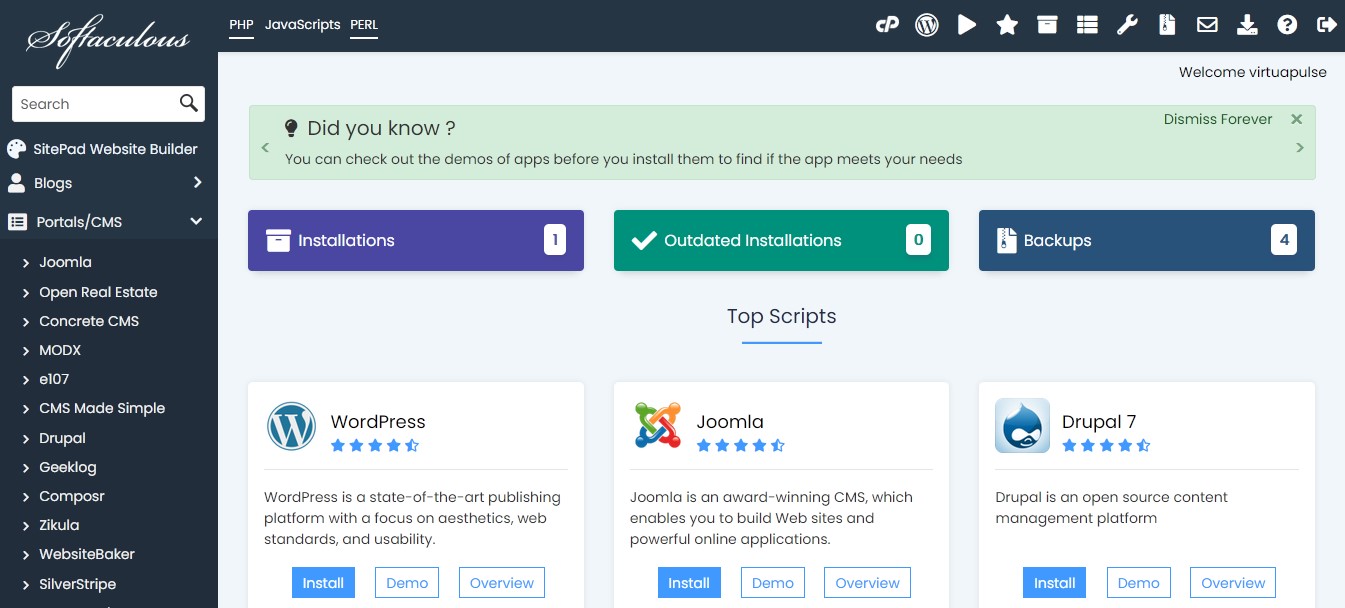The width and height of the screenshot is (1345, 608).
Task: Click the Joomla star rating
Action: pyautogui.click(x=741, y=445)
